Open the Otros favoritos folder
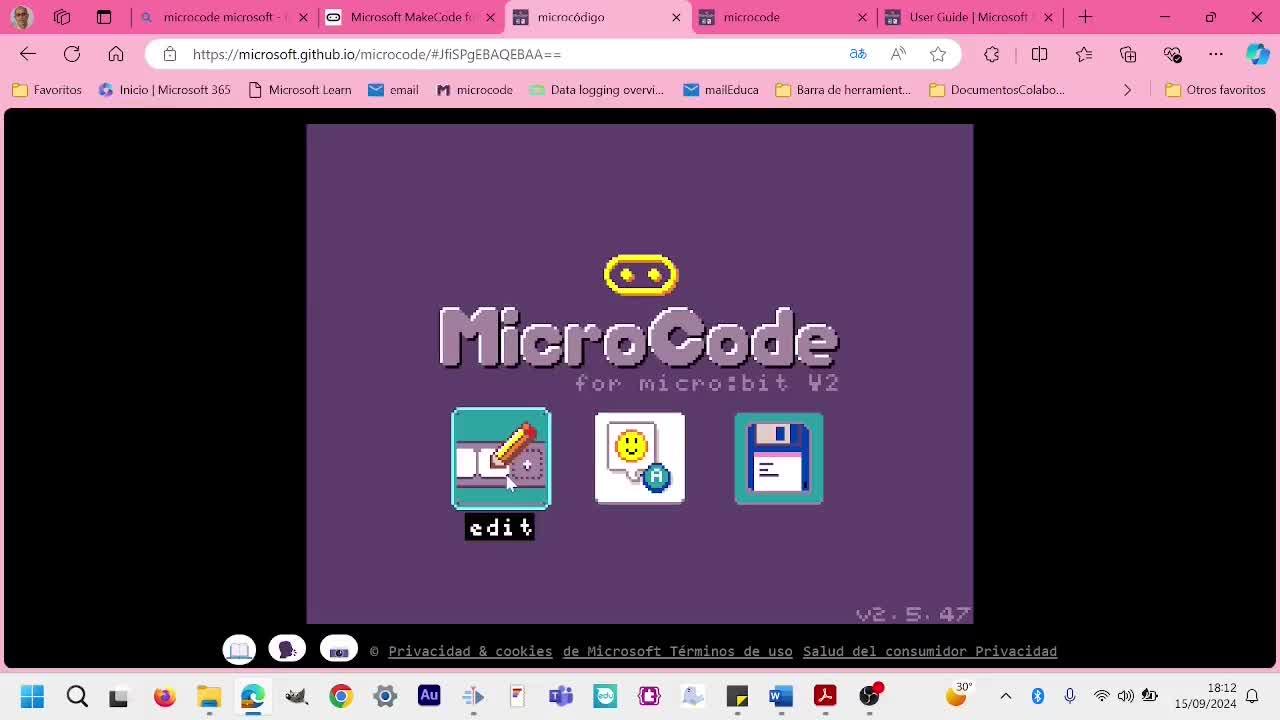This screenshot has height=720, width=1280. (1216, 90)
